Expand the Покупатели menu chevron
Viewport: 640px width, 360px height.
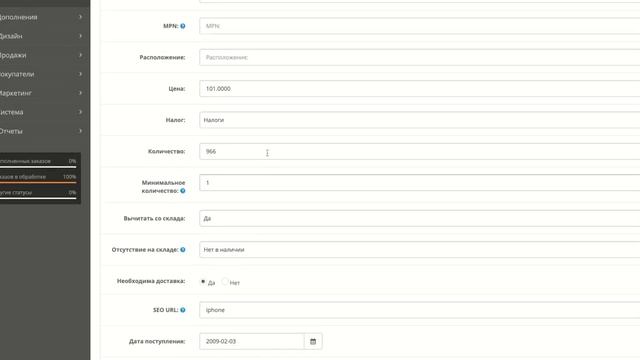(x=80, y=74)
